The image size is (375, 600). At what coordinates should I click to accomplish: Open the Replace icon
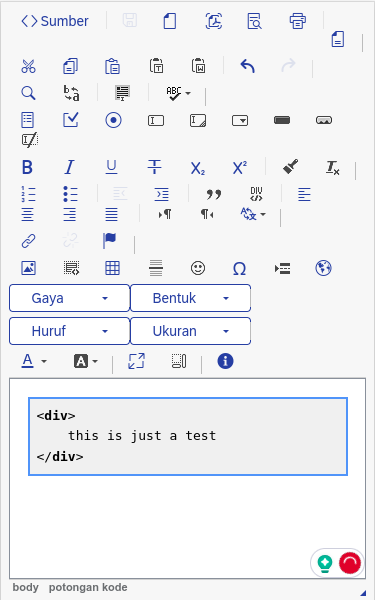(x=72, y=93)
